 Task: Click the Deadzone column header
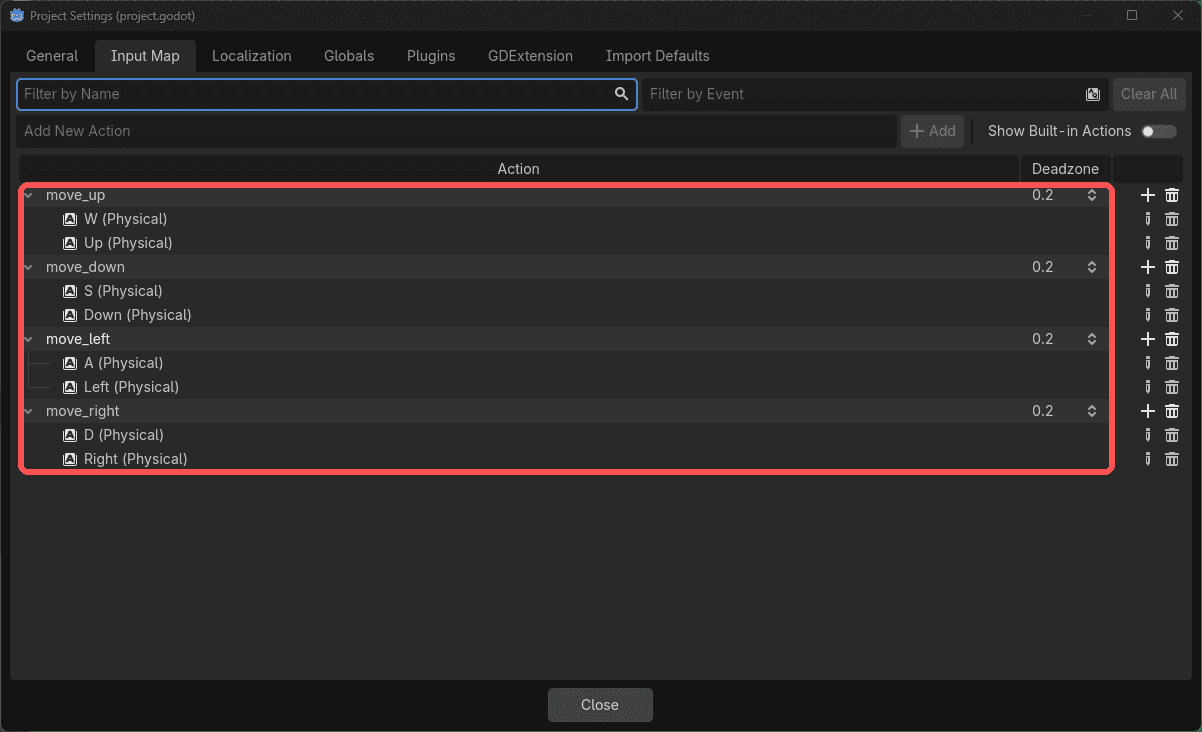pyautogui.click(x=1065, y=169)
